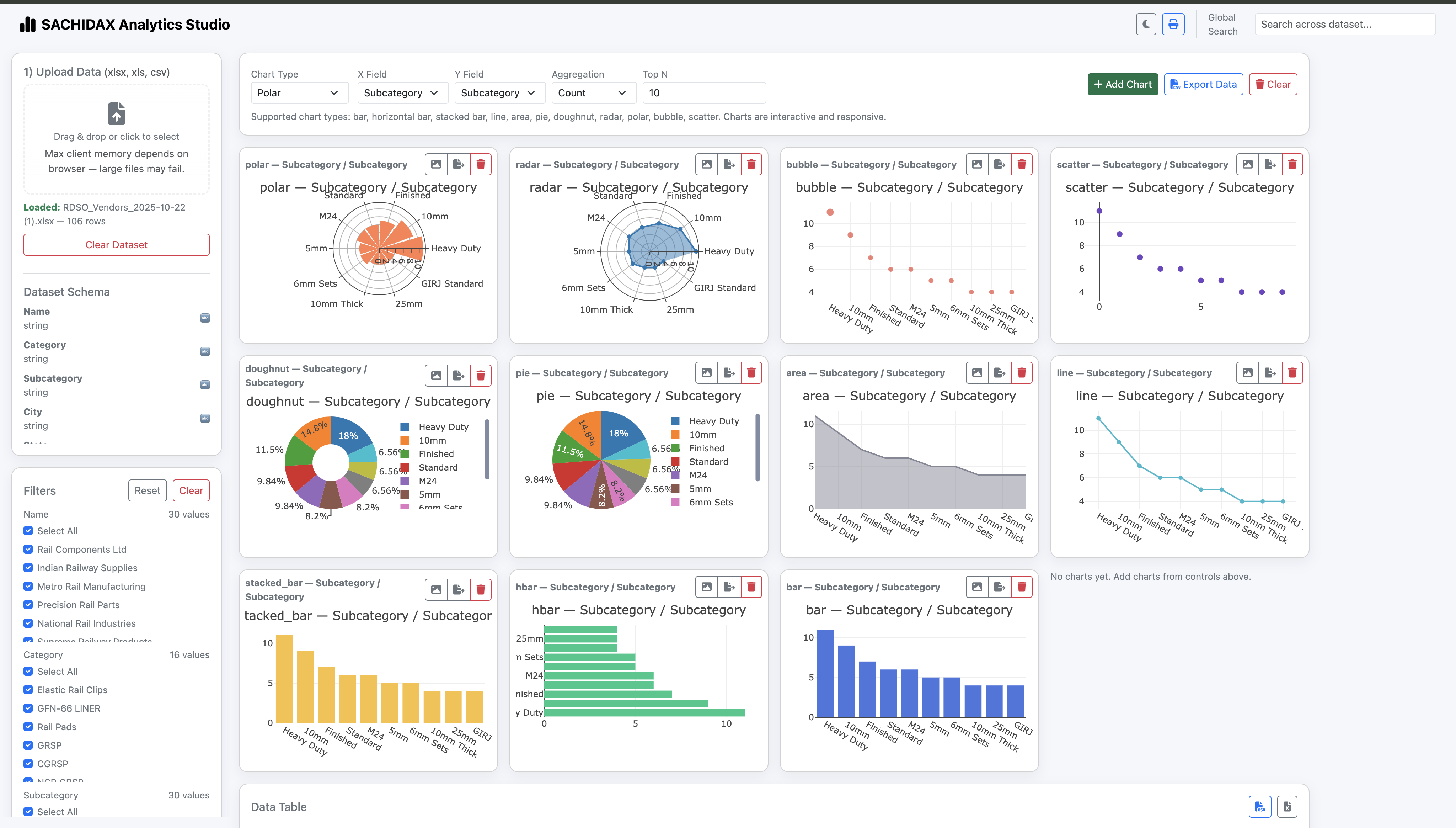Open the Chart Type dropdown

(299, 93)
